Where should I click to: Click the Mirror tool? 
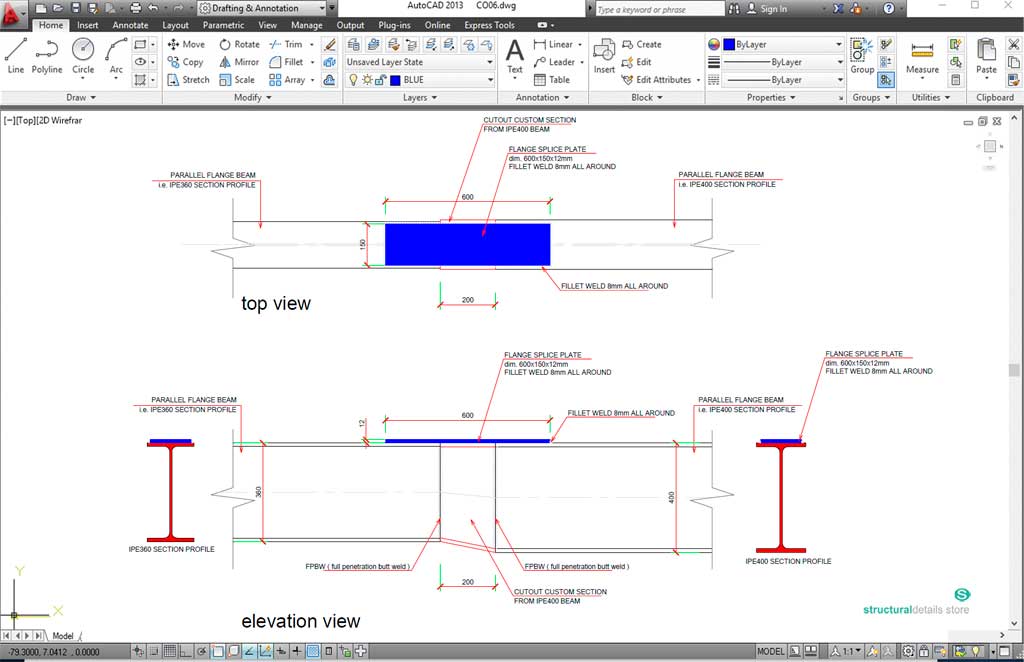click(x=238, y=62)
